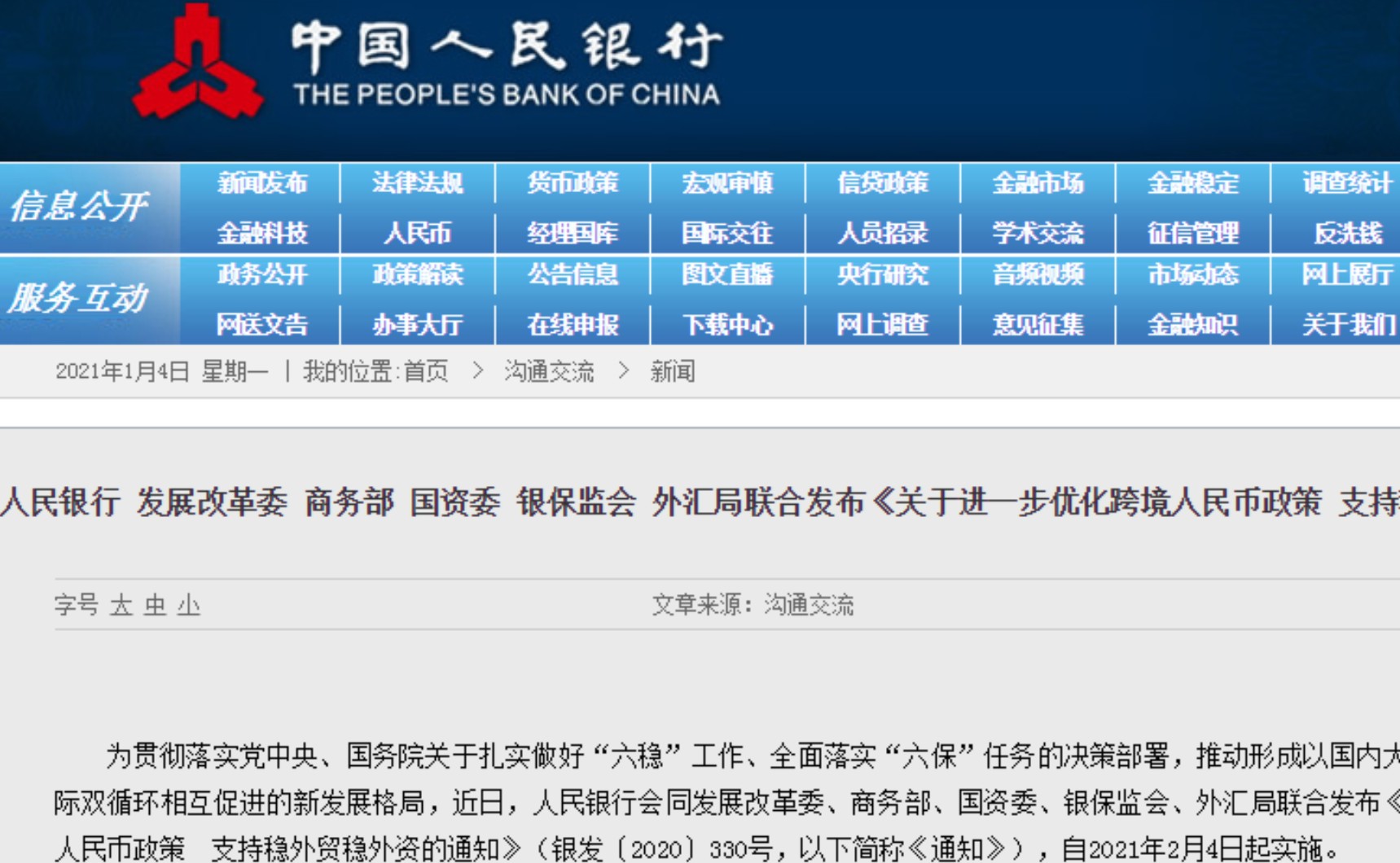1400x863 pixels.
Task: Click the article title about 跨境人民币政策
Action: [700, 502]
